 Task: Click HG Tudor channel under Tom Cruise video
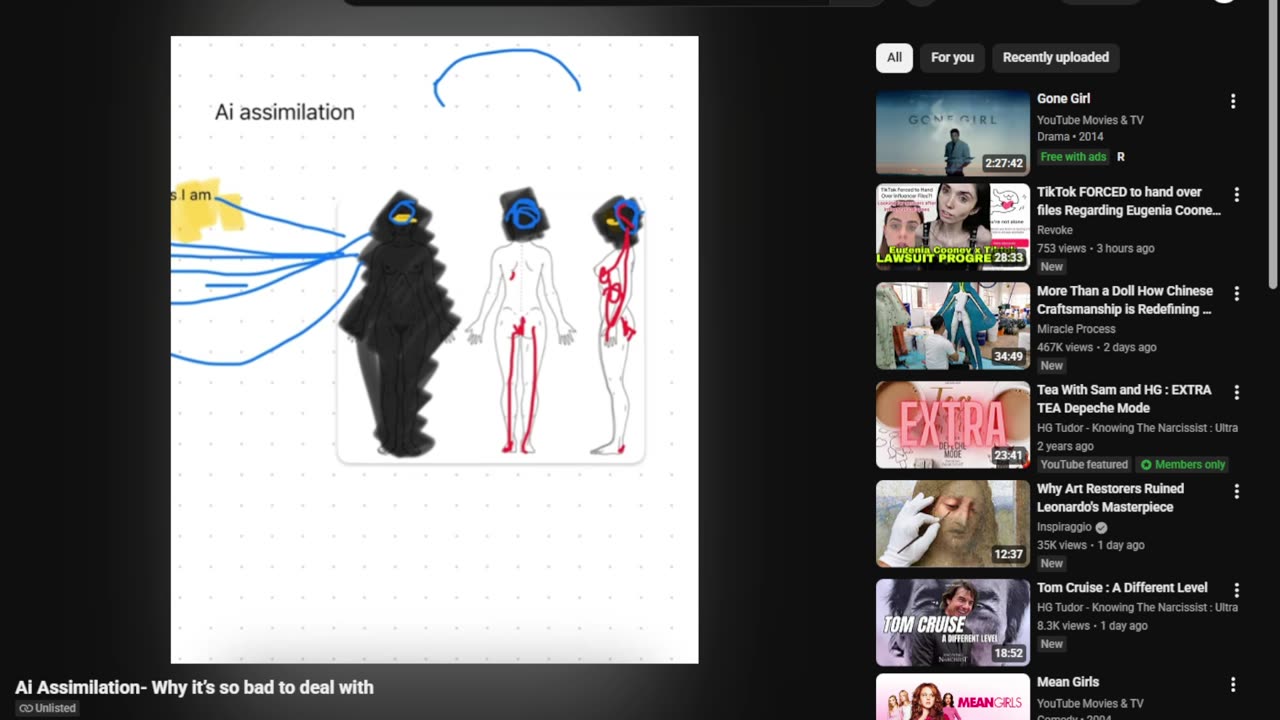pos(1137,607)
